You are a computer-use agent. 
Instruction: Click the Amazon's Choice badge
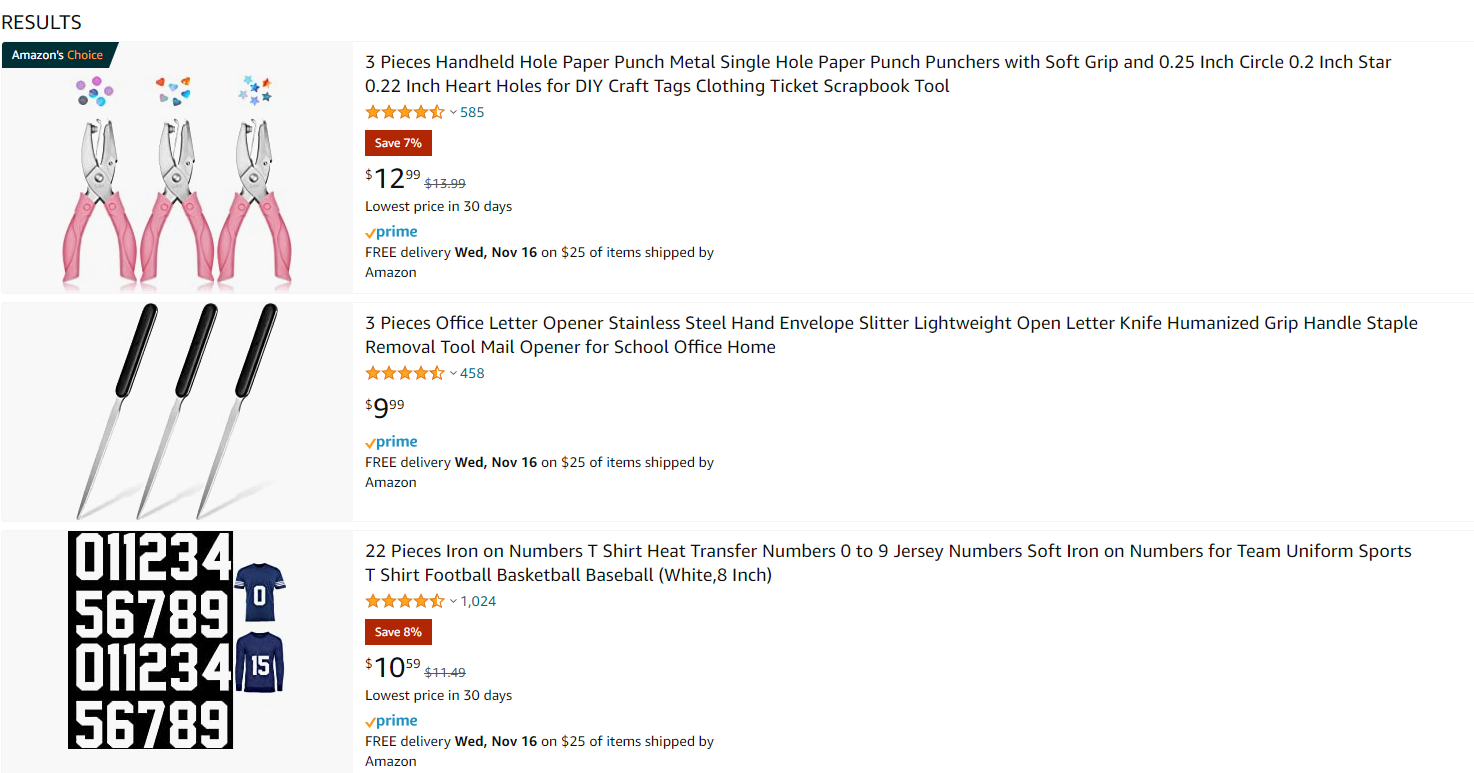point(59,55)
